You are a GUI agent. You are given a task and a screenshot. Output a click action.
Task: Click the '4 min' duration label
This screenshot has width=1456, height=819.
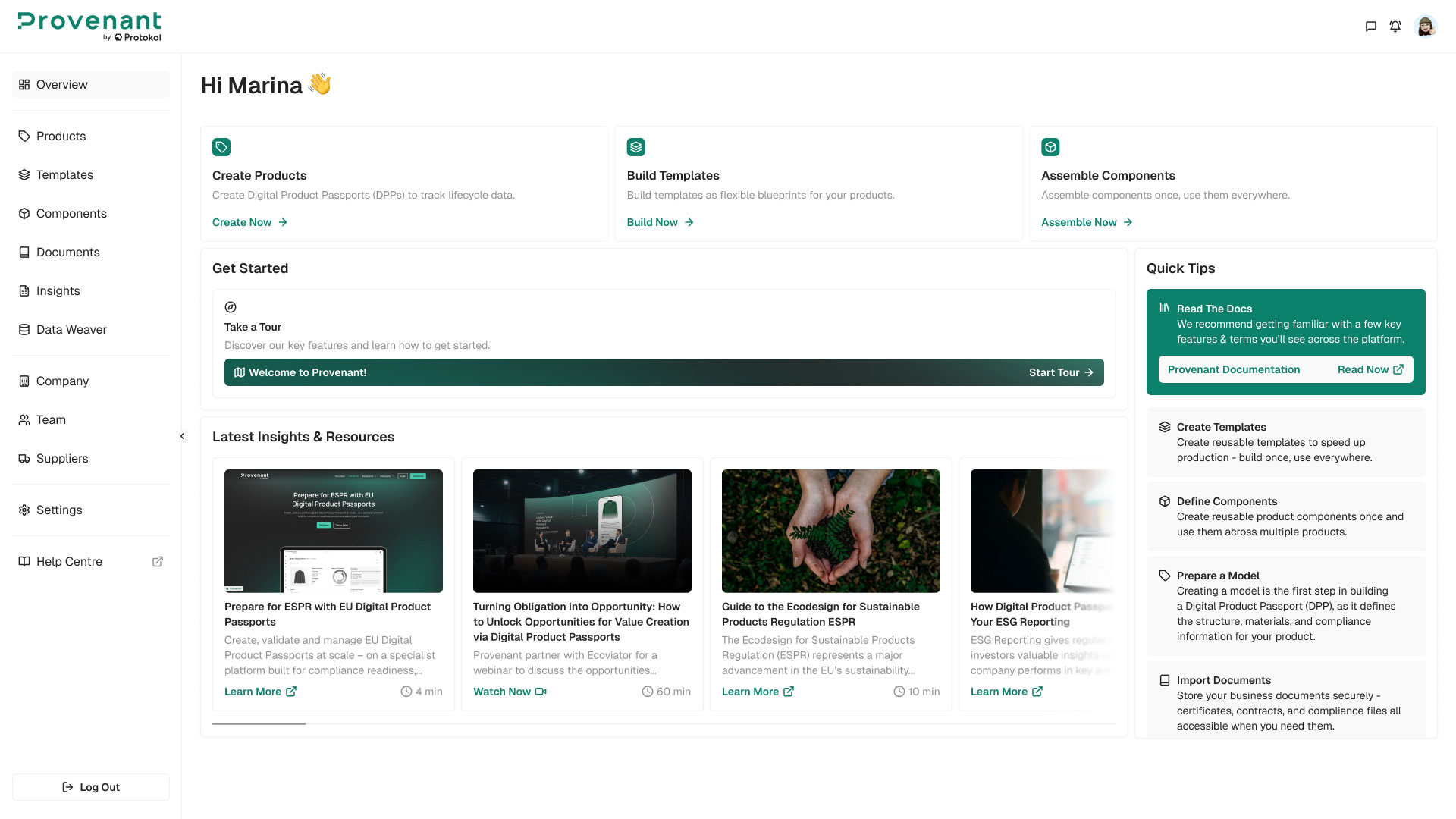(422, 692)
